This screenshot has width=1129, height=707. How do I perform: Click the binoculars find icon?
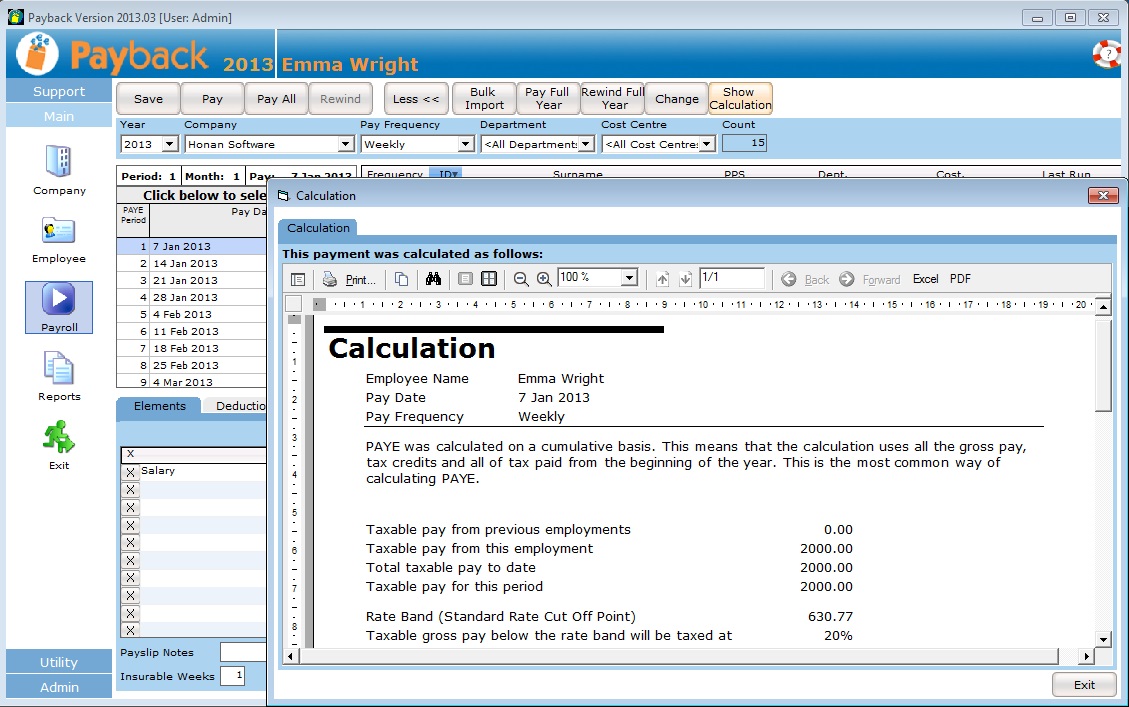pos(433,279)
